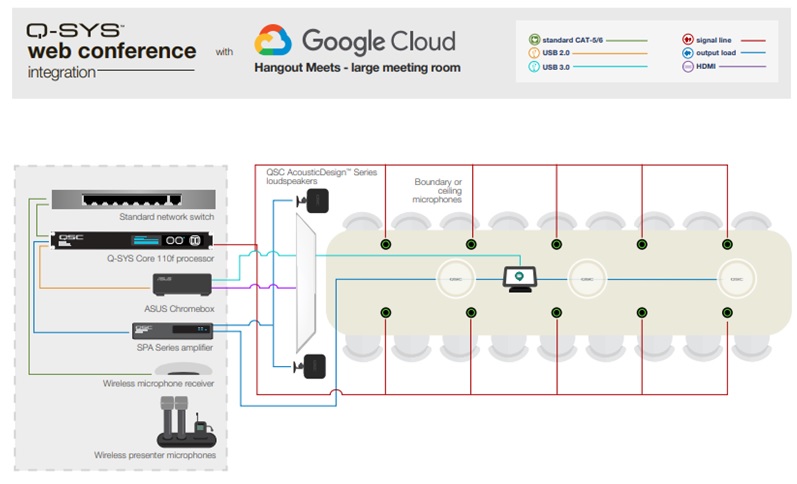Click the 'output load' legend text
Image resolution: width=797 pixels, height=484 pixels.
[x=716, y=53]
